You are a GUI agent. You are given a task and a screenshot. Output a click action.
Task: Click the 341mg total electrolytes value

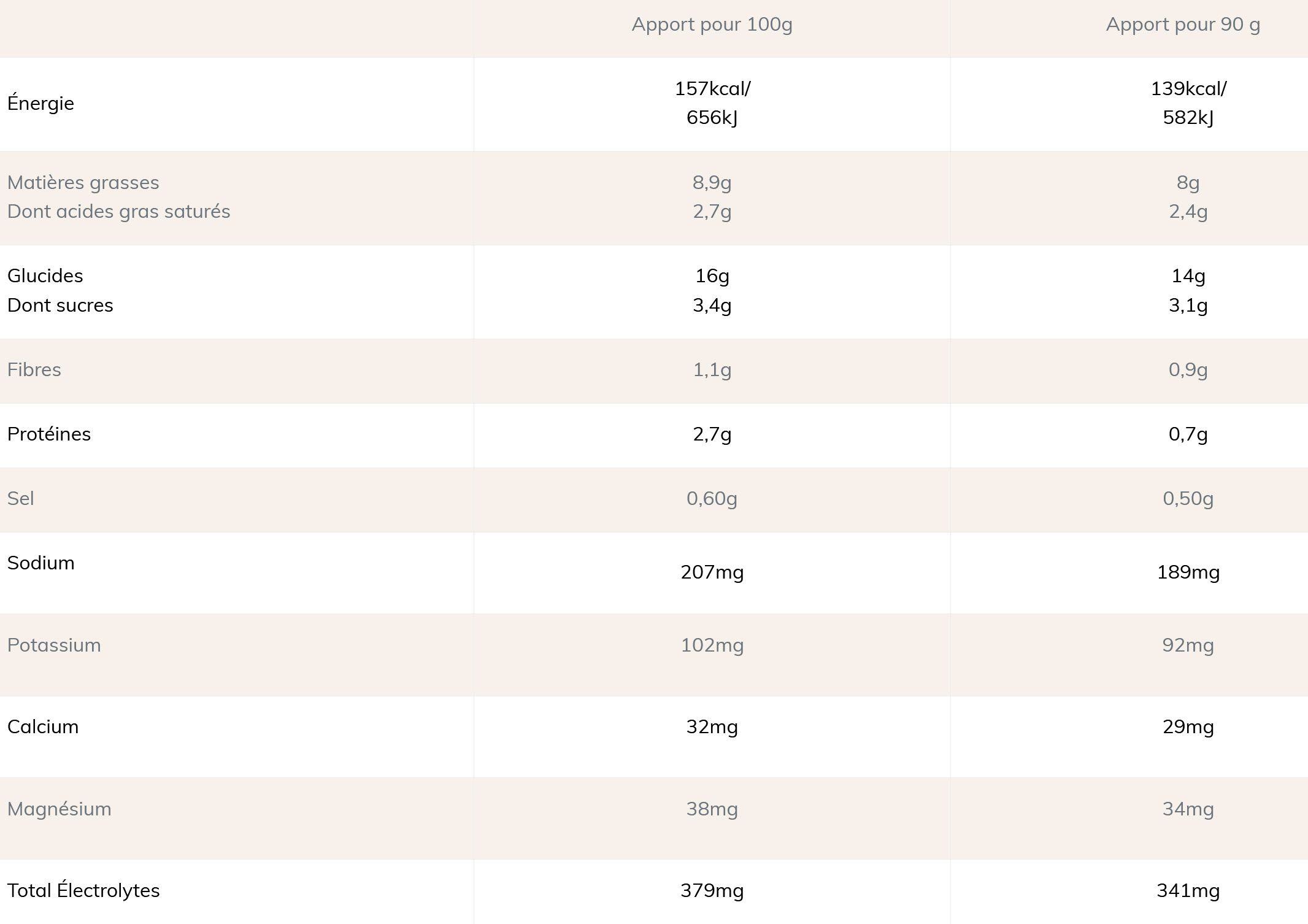[x=1188, y=890]
